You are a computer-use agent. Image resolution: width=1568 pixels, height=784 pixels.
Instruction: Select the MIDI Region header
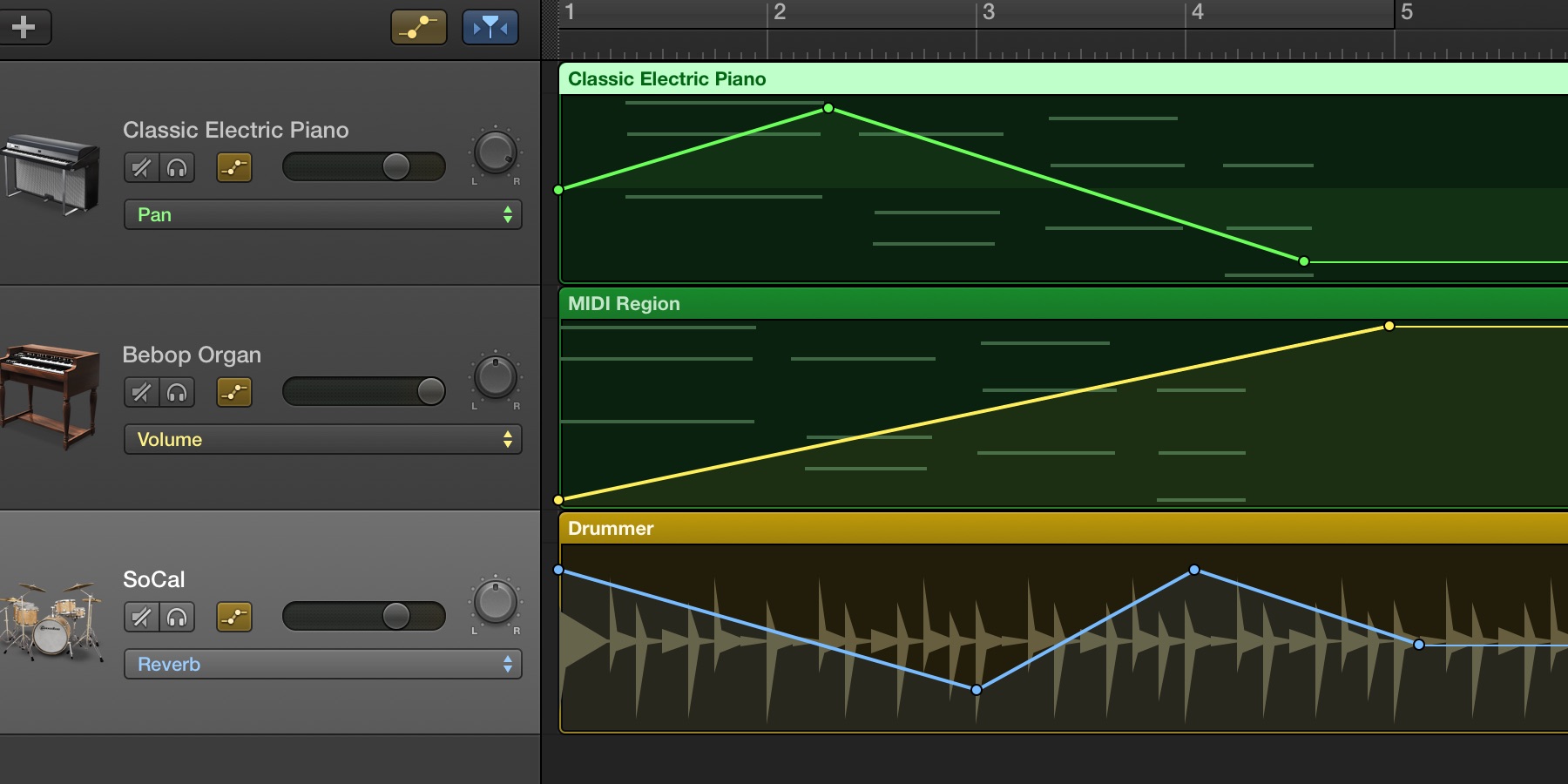pos(1063,303)
